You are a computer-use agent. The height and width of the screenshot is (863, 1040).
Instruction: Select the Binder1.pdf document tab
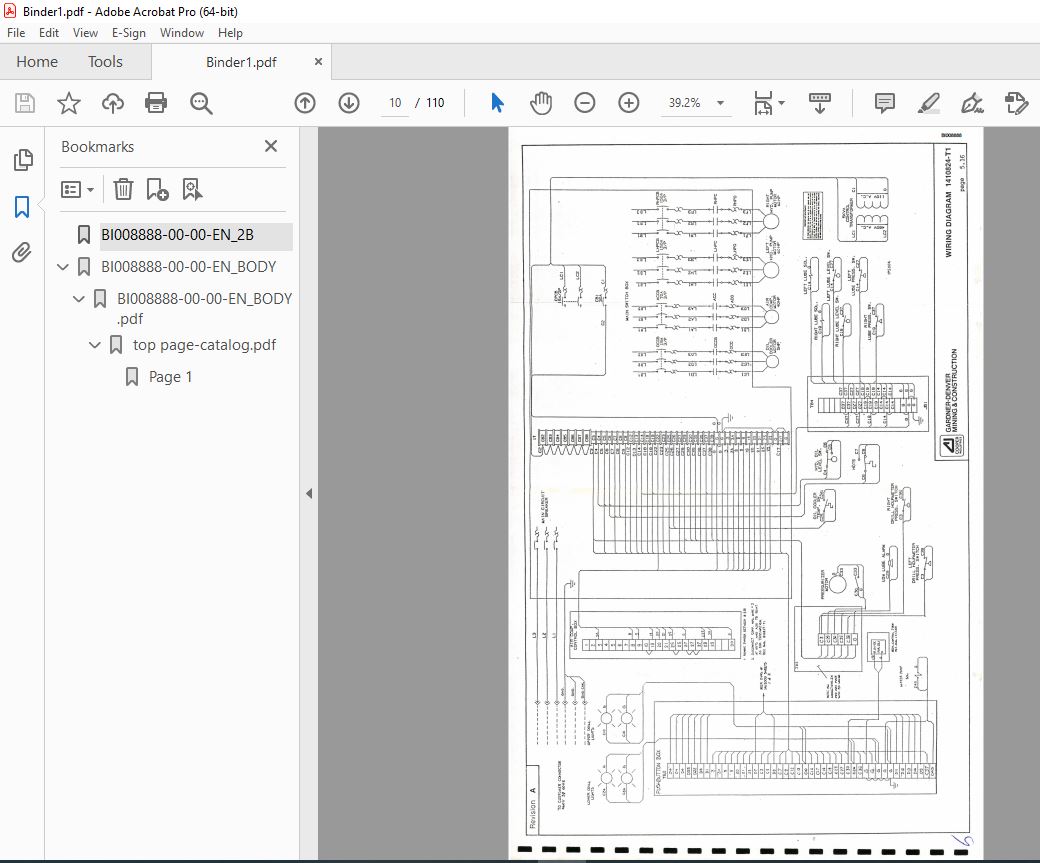tap(241, 62)
